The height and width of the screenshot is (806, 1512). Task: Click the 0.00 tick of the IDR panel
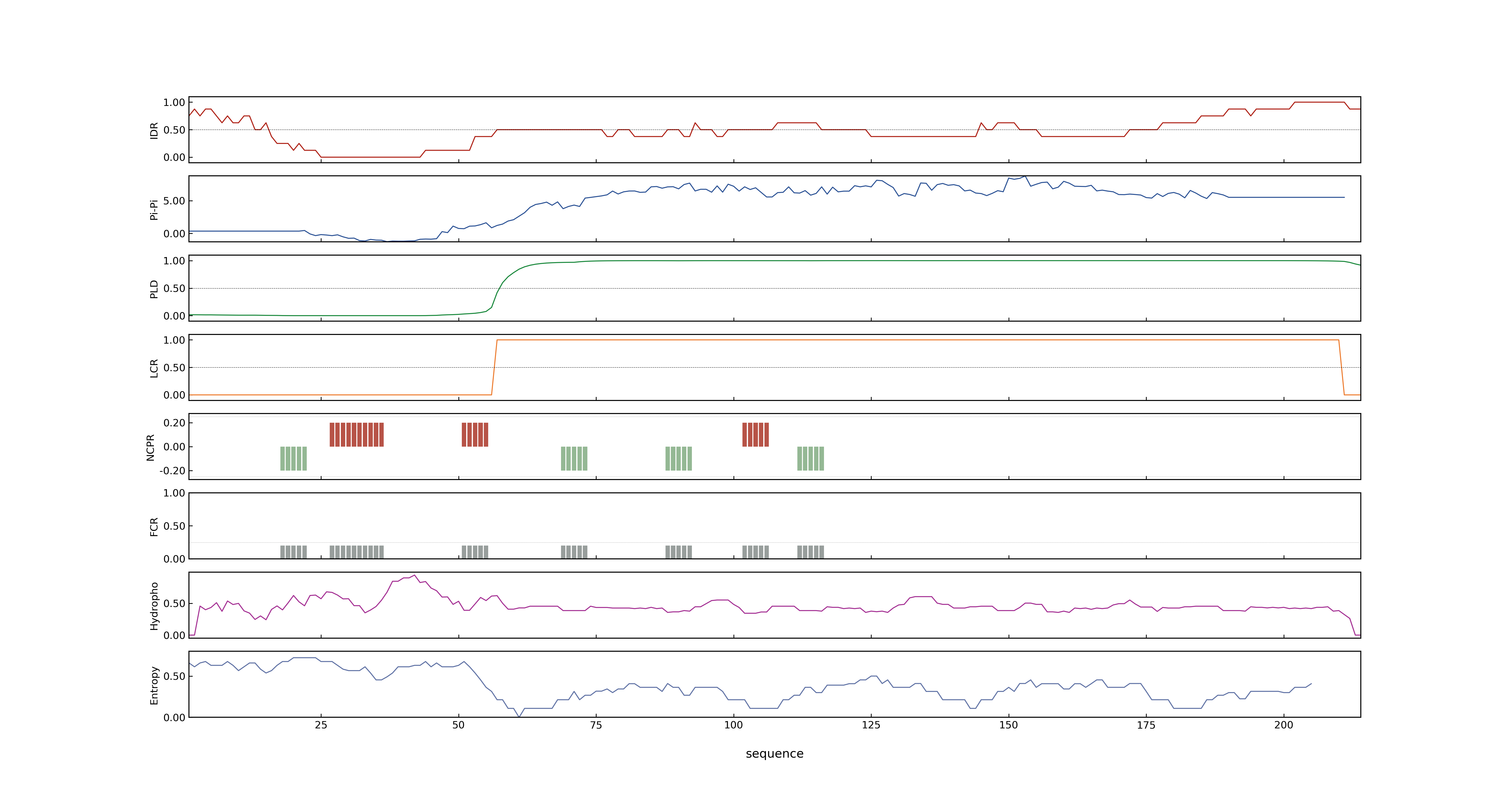pyautogui.click(x=174, y=157)
